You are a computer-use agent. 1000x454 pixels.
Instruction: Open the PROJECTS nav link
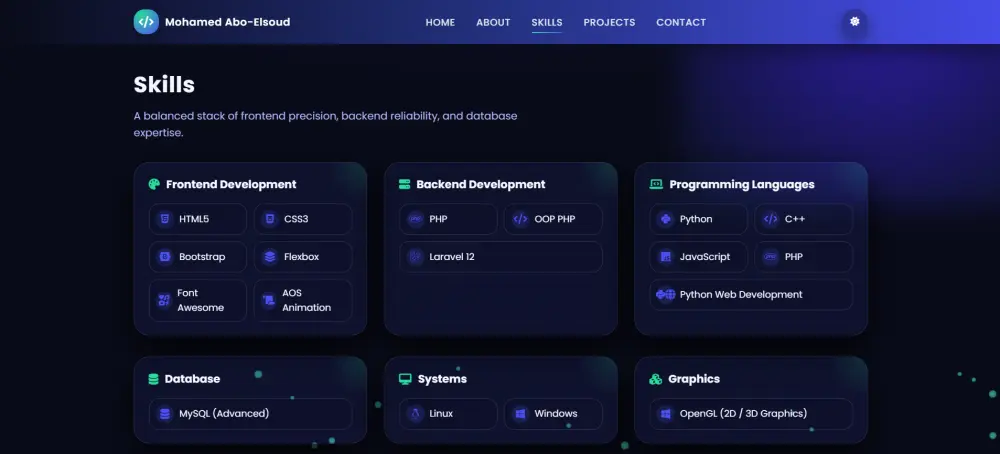click(609, 22)
